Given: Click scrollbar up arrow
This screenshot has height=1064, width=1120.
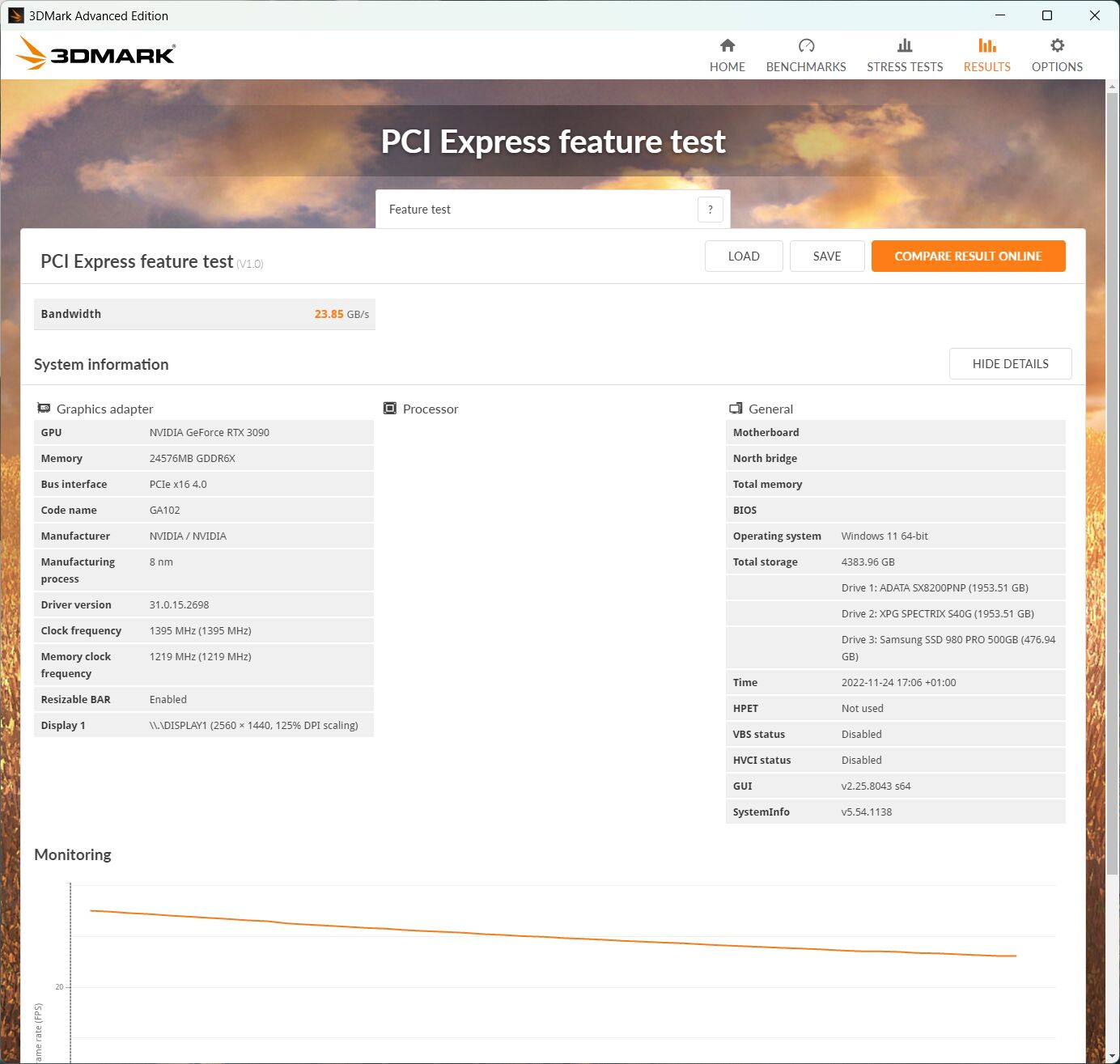Looking at the screenshot, I should (x=1113, y=86).
